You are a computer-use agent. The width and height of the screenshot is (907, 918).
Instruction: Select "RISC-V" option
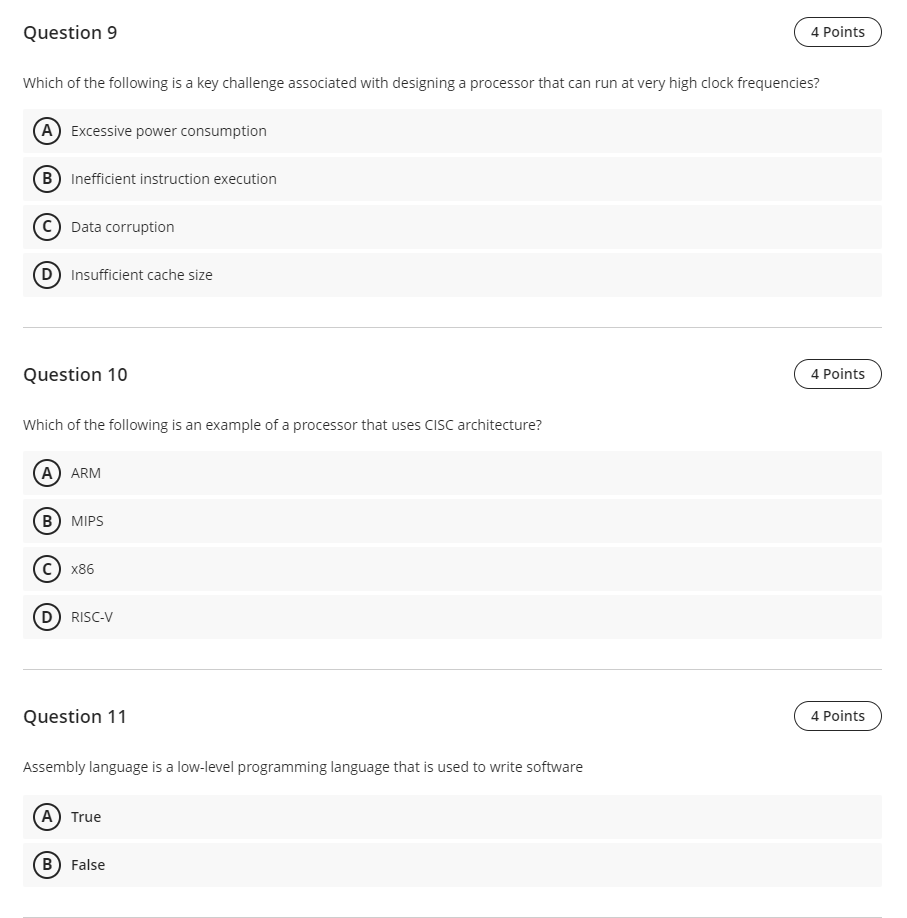click(x=47, y=617)
